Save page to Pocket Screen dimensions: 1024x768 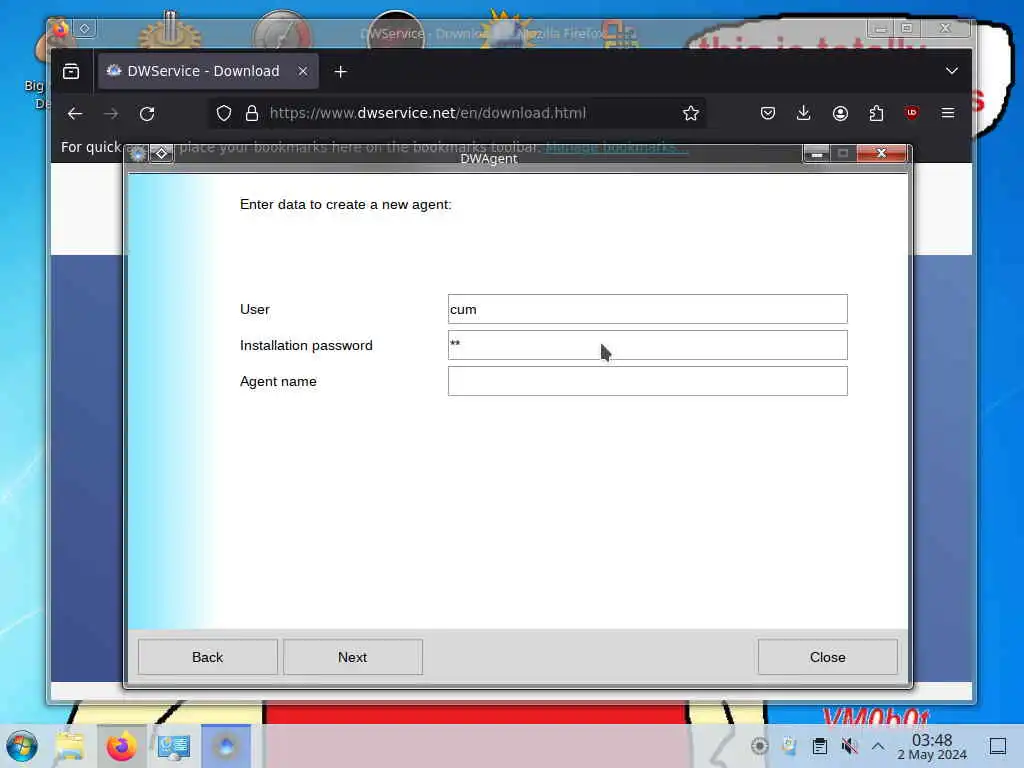point(768,114)
